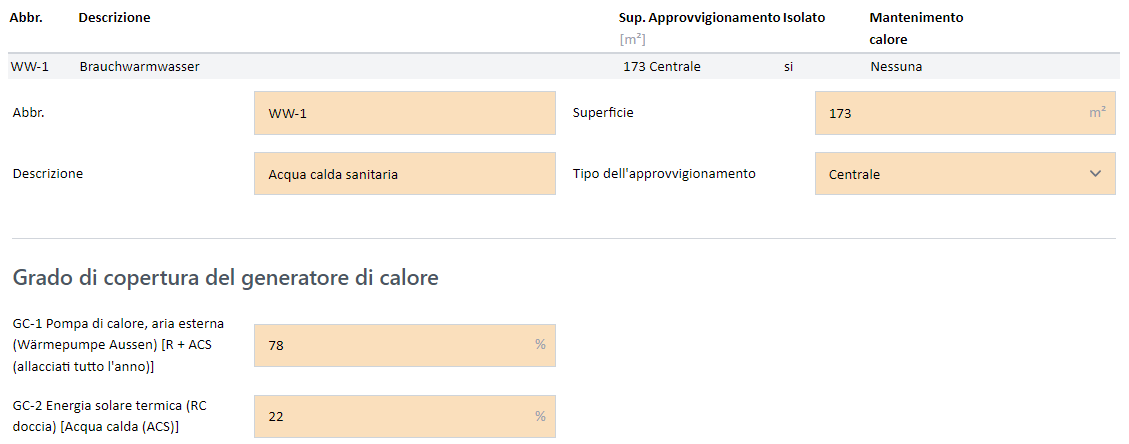Click the Isolato column header

point(804,18)
